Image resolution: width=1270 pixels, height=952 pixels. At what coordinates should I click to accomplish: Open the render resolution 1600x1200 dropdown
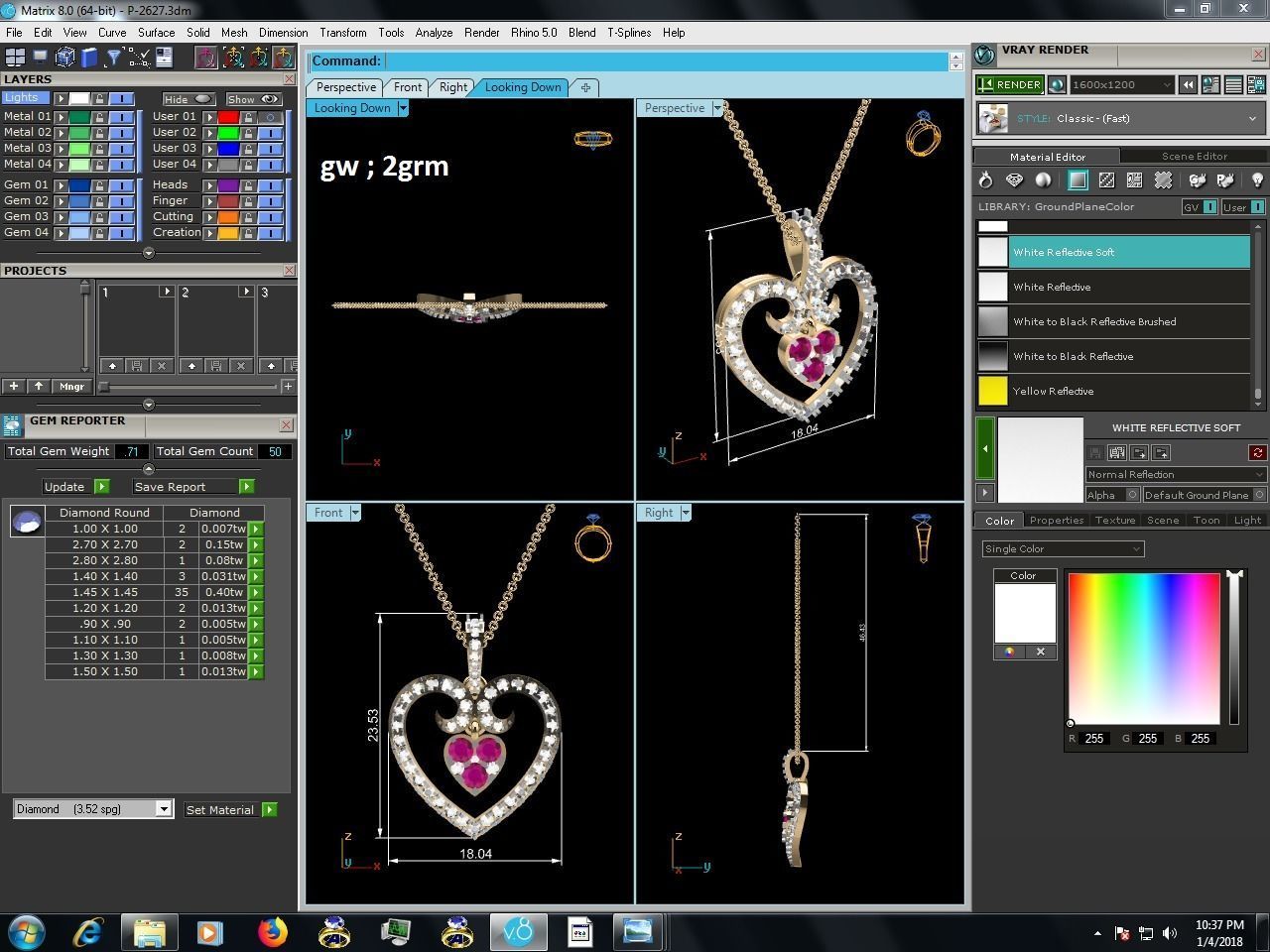click(x=1121, y=85)
